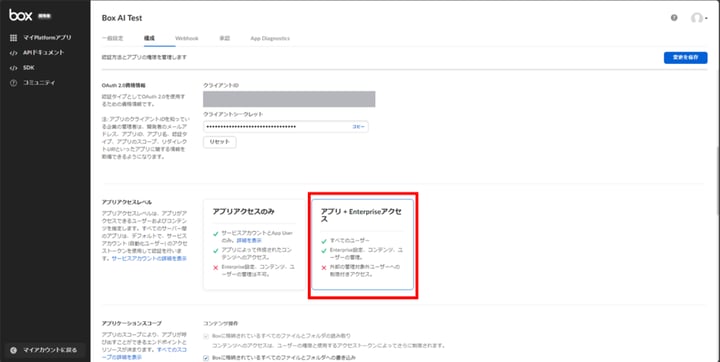This screenshot has height=362, width=720.
Task: Open the サービスアカウントの詳細を表示 link
Action: click(149, 258)
